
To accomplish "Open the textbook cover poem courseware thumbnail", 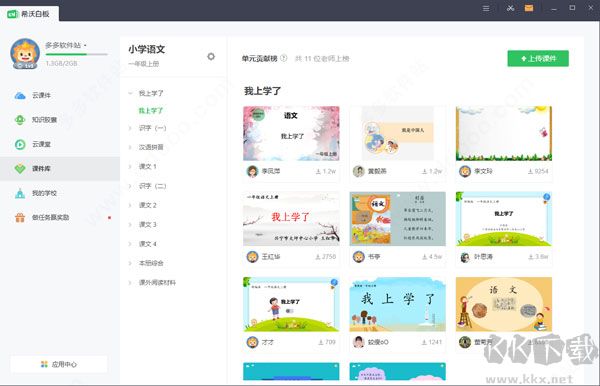I will (398, 219).
